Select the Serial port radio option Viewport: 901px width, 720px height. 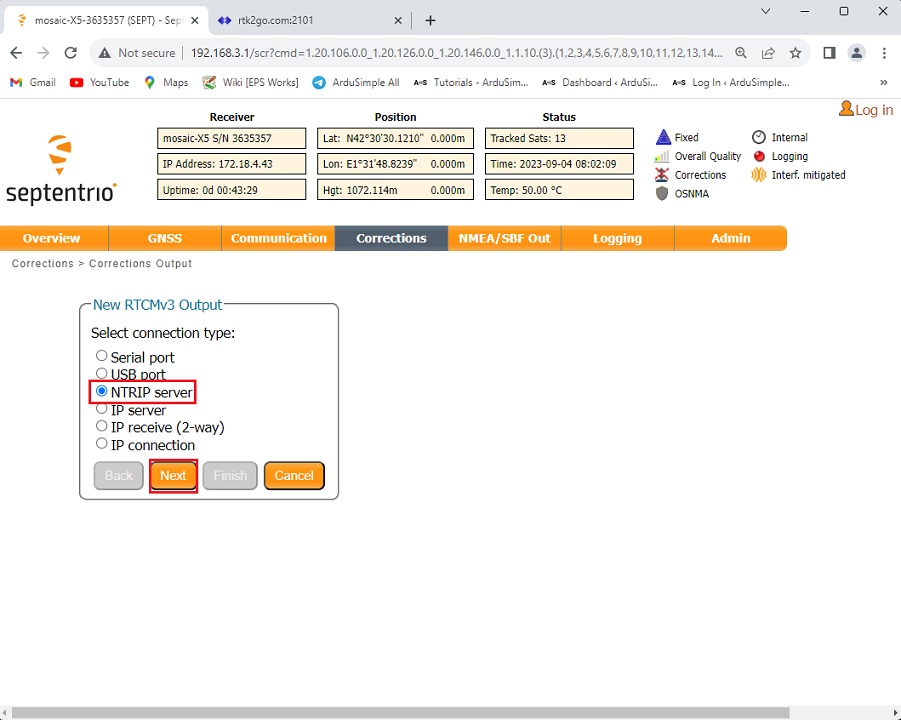pos(102,356)
